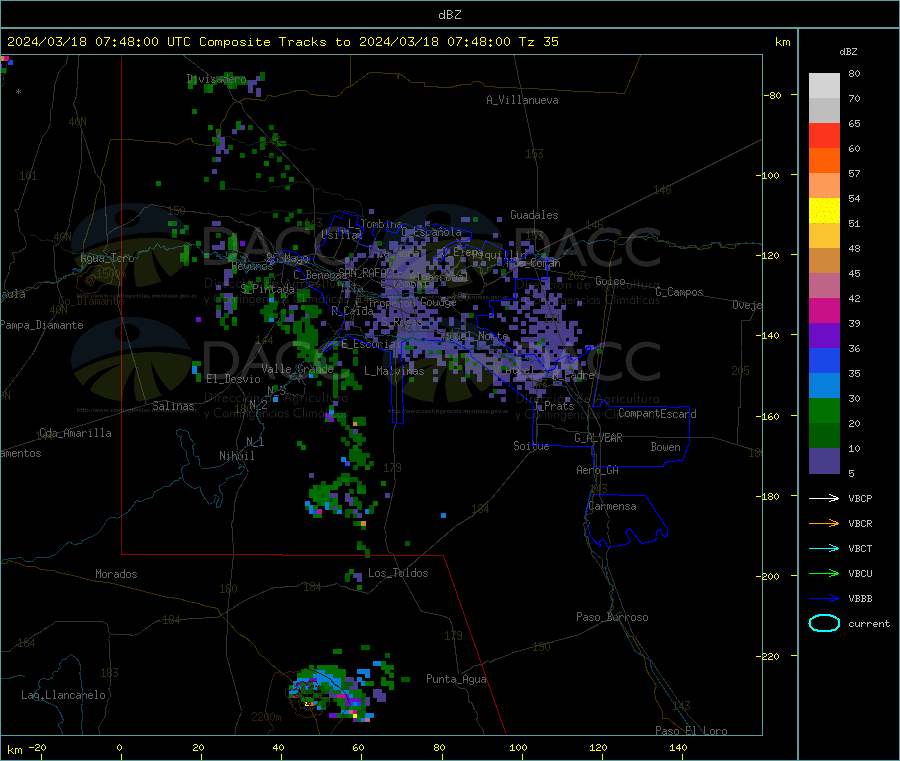The image size is (900, 761).
Task: Click the timestamp 2024/03/18 07:48:00 UTC header
Action: 98,42
